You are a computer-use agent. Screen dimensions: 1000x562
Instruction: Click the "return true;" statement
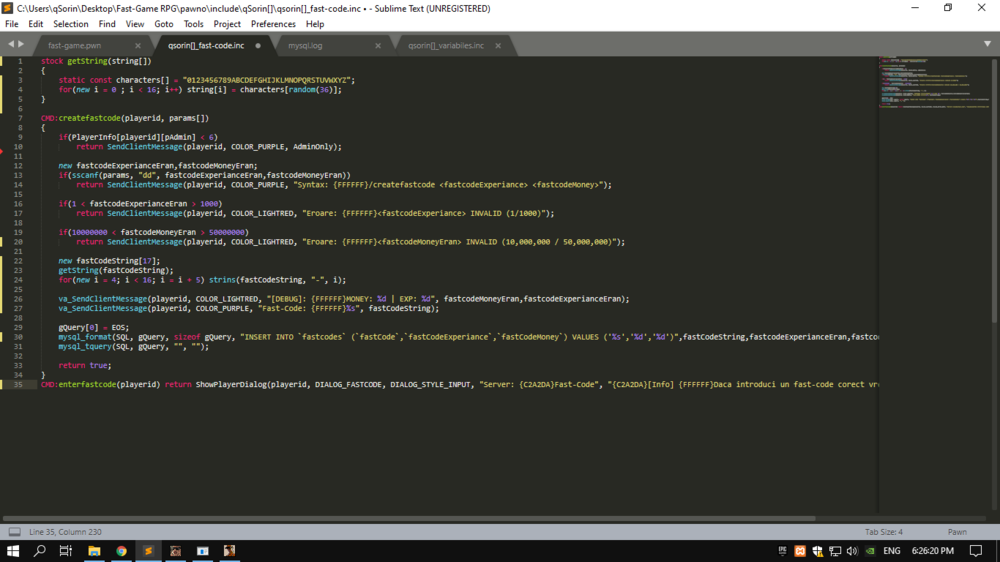click(x=85, y=366)
